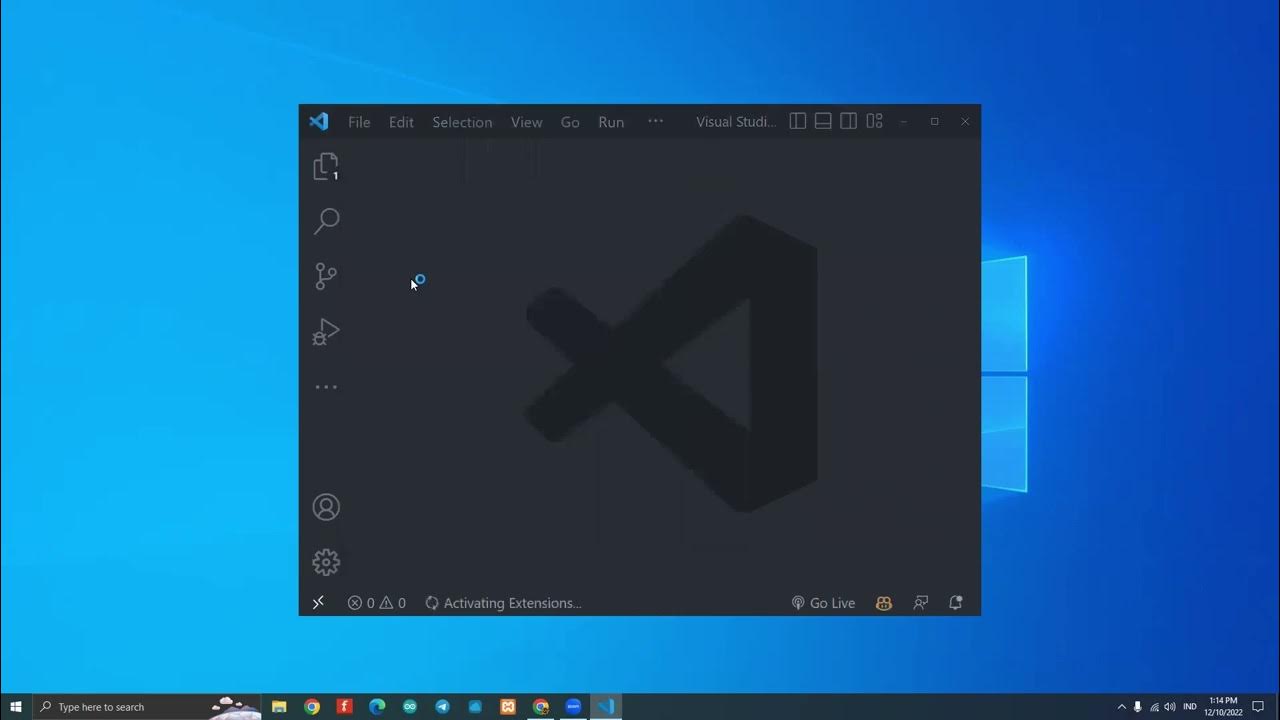Click the Activating Extensions status entry

[x=503, y=603]
